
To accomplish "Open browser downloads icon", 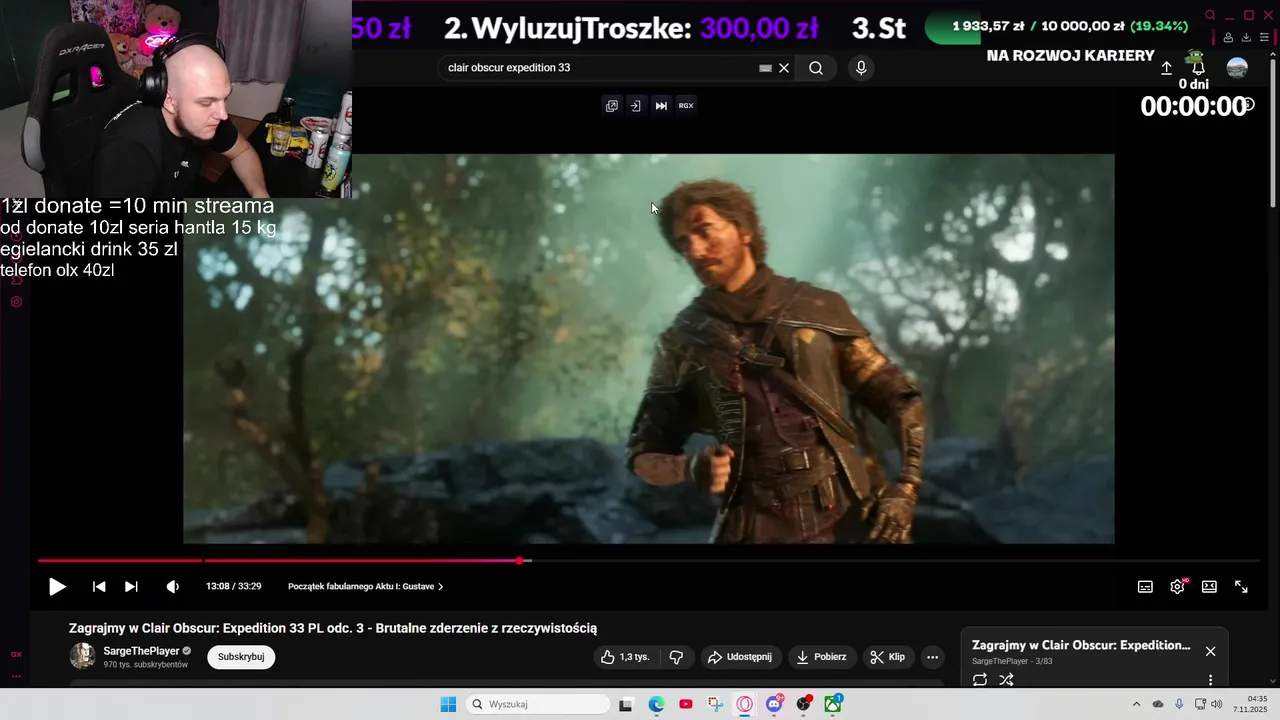I will point(1247,38).
